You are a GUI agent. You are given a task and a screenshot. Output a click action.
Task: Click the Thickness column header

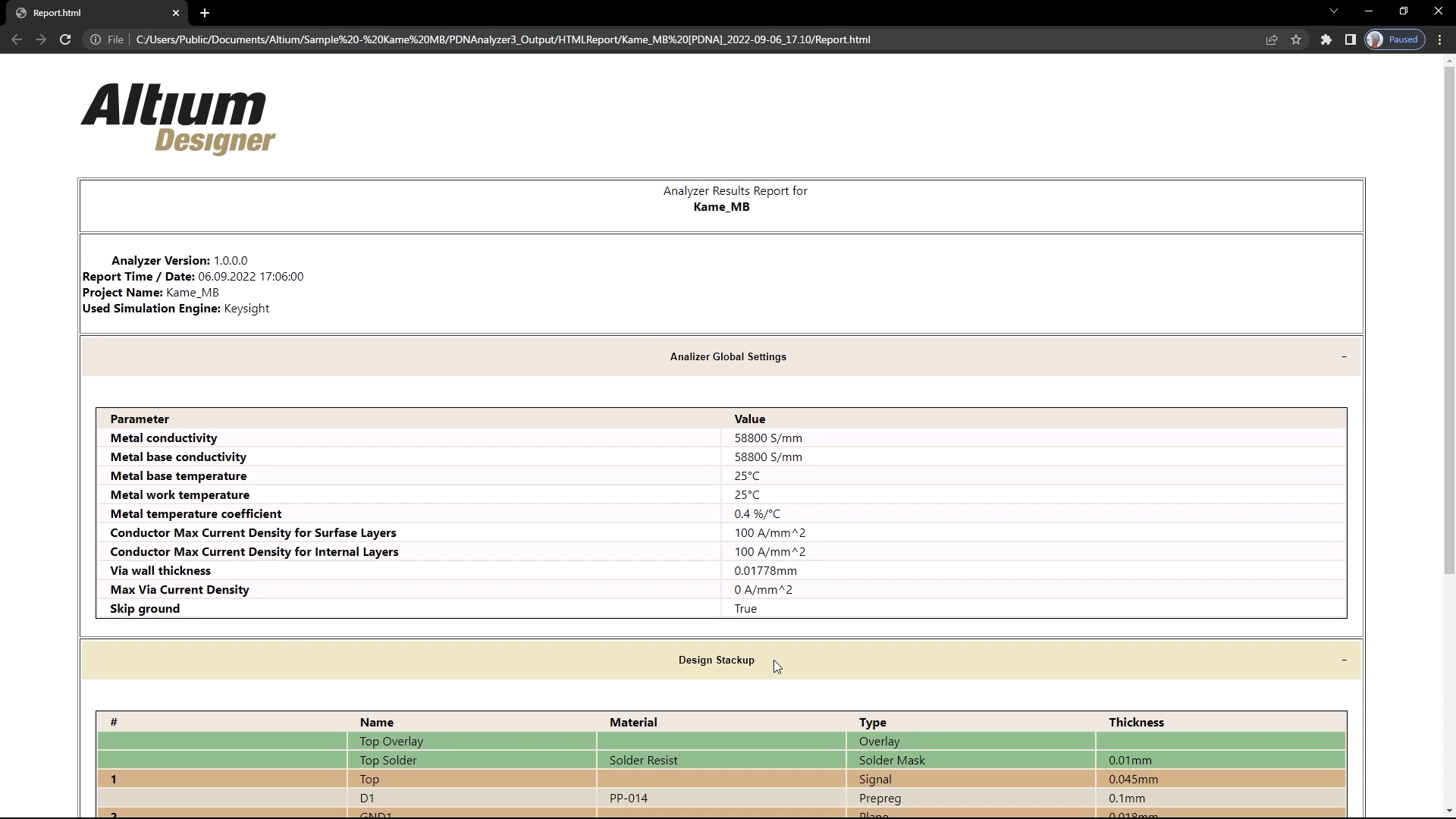click(1136, 722)
